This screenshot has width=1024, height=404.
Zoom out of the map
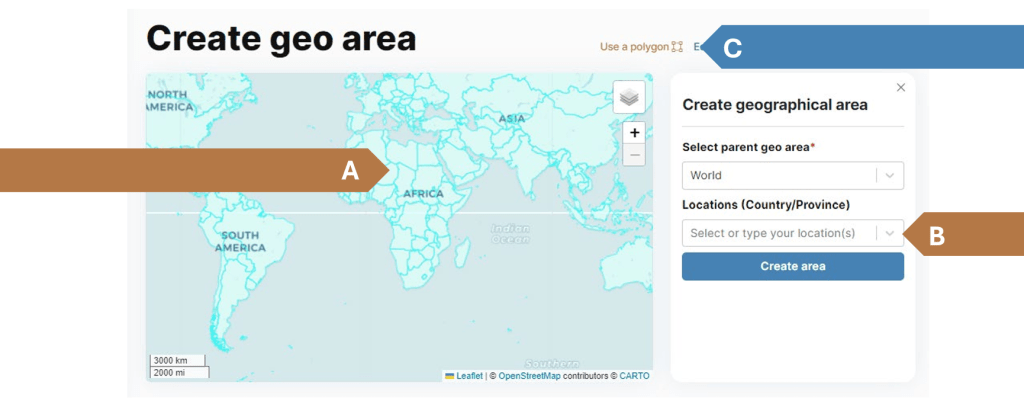click(x=634, y=155)
